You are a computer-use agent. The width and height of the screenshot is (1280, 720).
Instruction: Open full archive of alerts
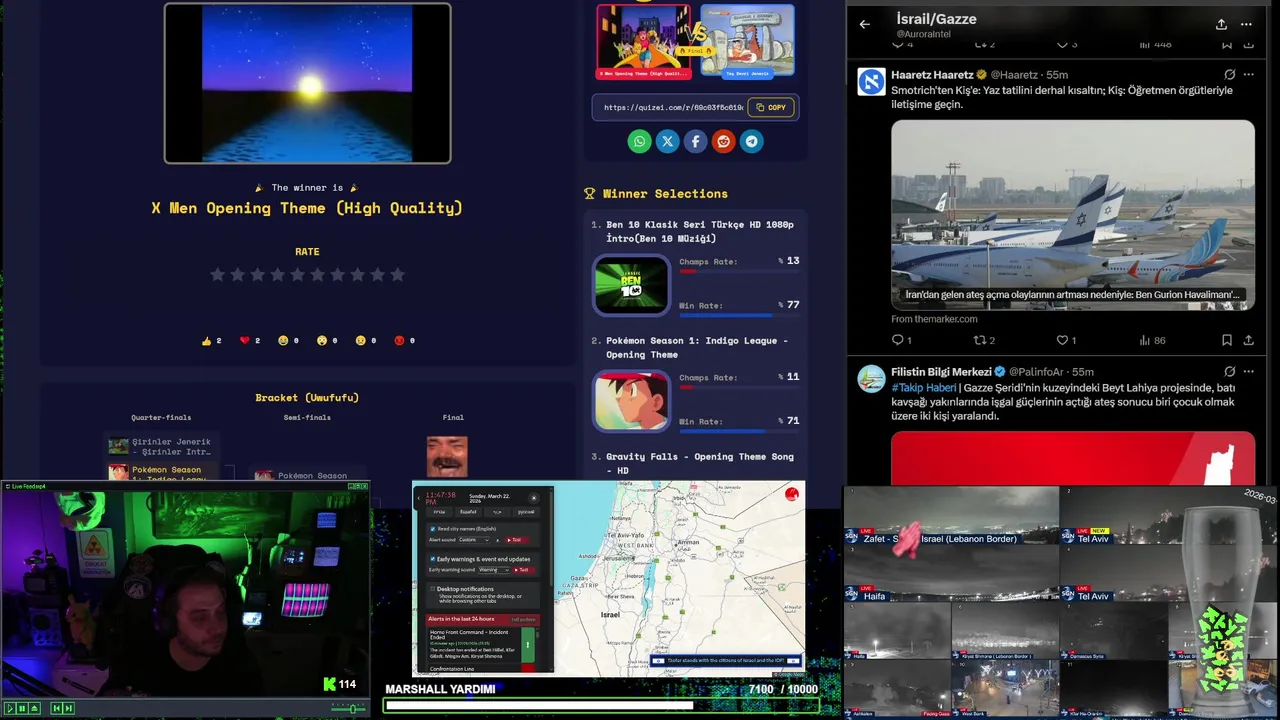click(x=523, y=620)
